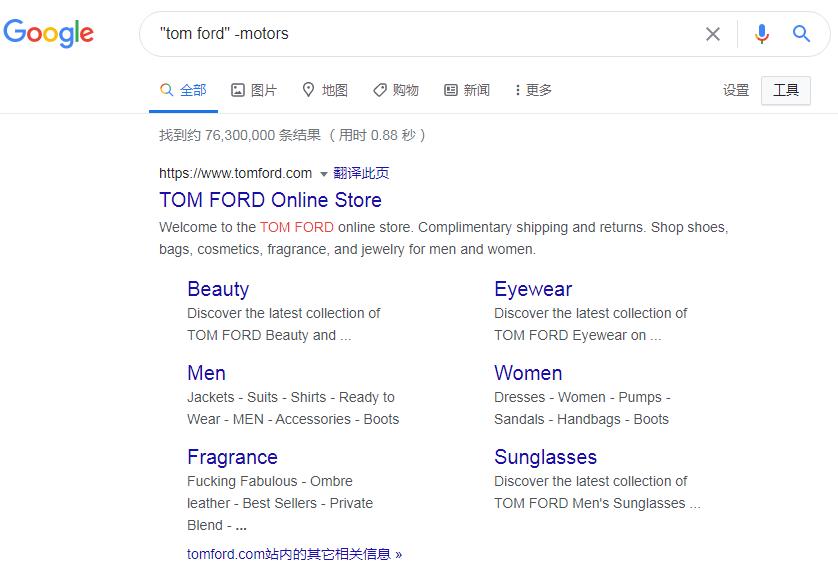Open the 地图 maps tab

point(325,90)
